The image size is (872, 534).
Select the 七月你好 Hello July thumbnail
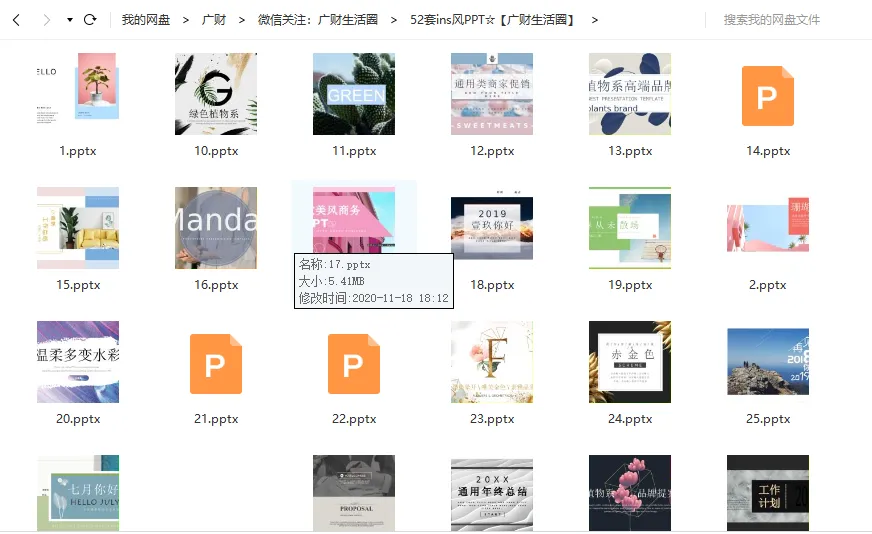(78, 493)
